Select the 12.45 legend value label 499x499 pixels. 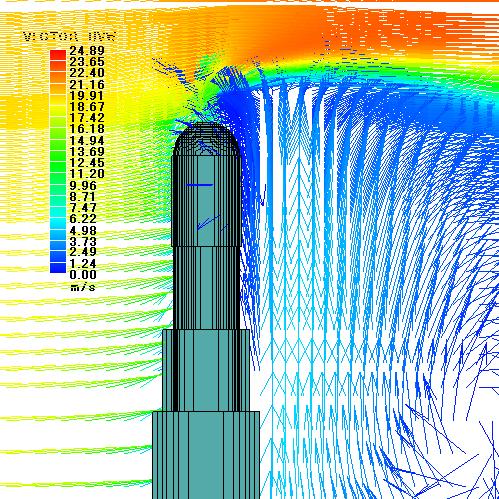87,163
